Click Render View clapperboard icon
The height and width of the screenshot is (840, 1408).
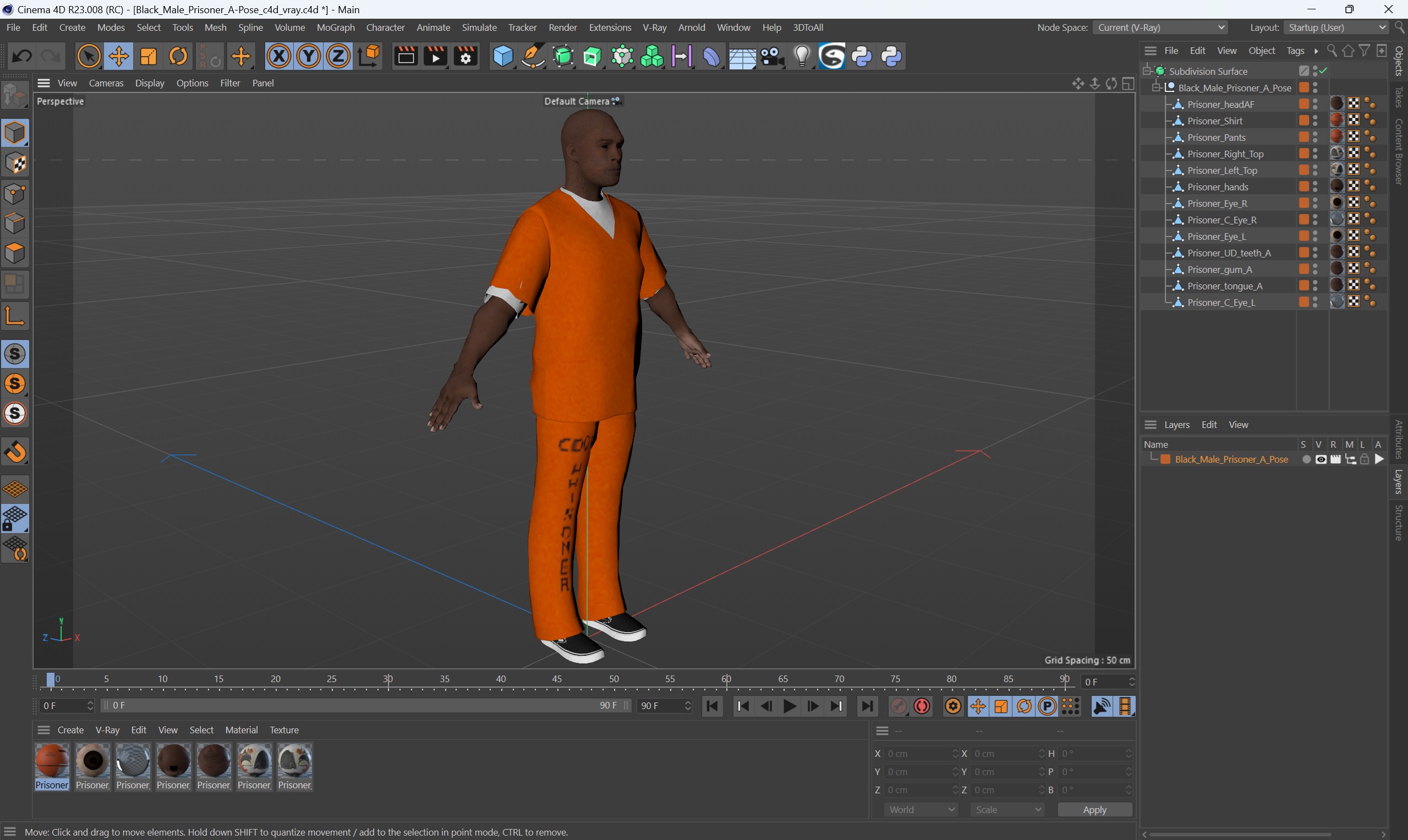[x=406, y=56]
